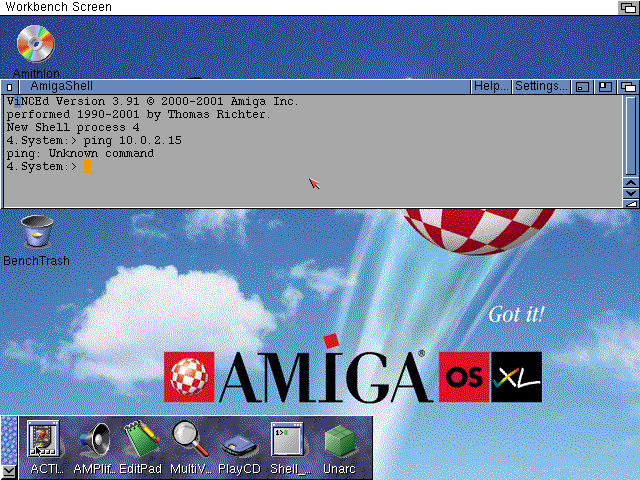Click dock's patterned drag handle
This screenshot has width=640, height=480.
[9, 440]
